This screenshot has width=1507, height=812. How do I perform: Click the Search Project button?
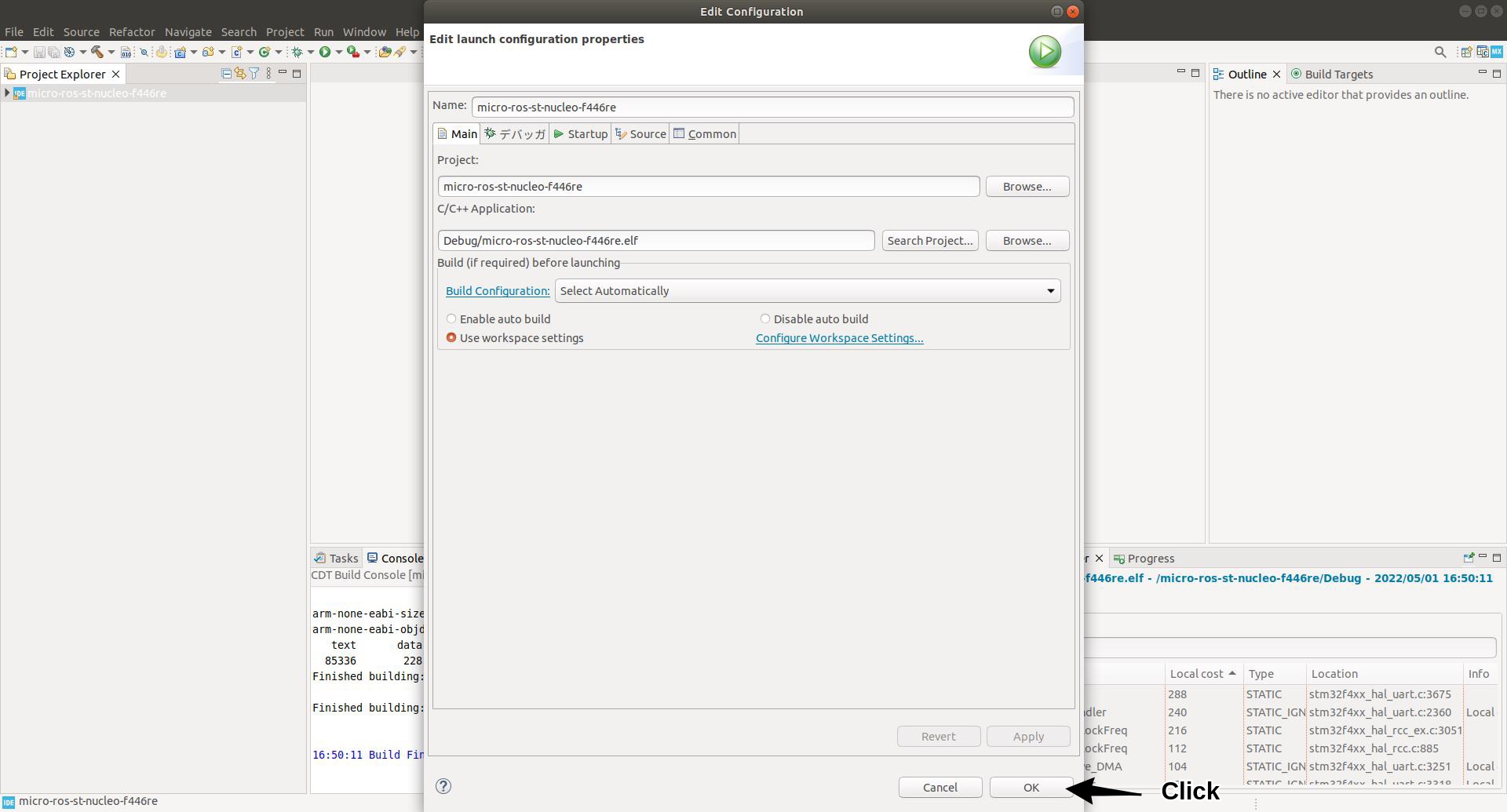pos(930,241)
